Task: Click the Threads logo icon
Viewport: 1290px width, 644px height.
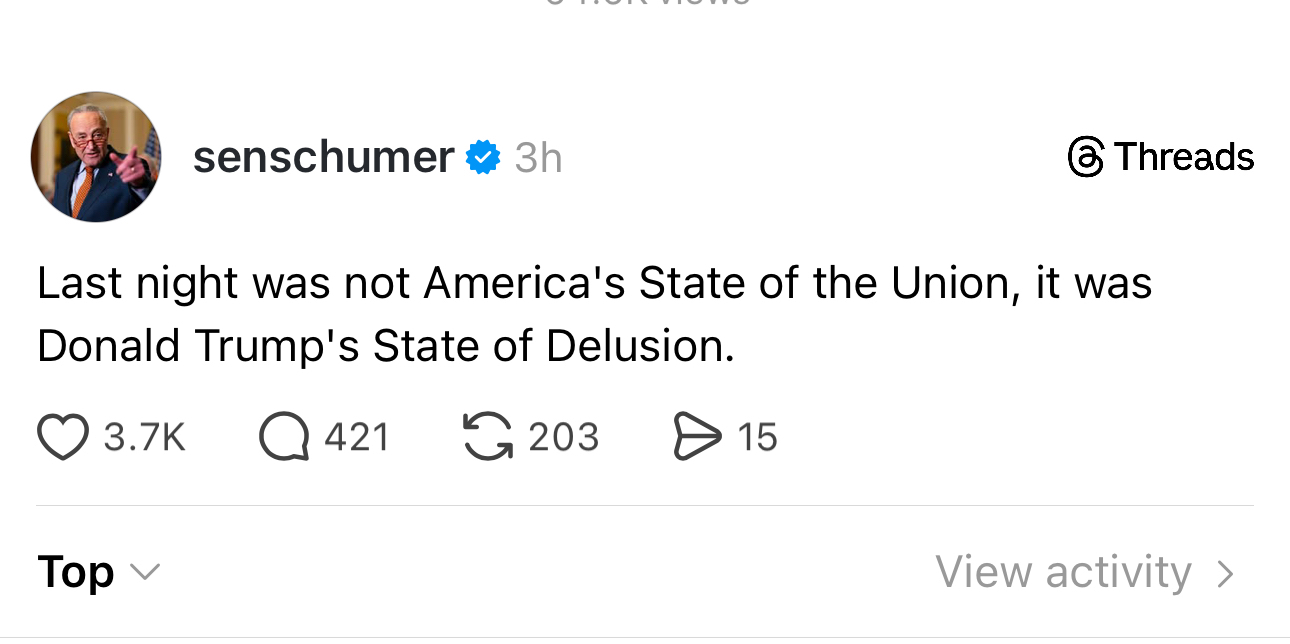Action: pyautogui.click(x=1085, y=157)
